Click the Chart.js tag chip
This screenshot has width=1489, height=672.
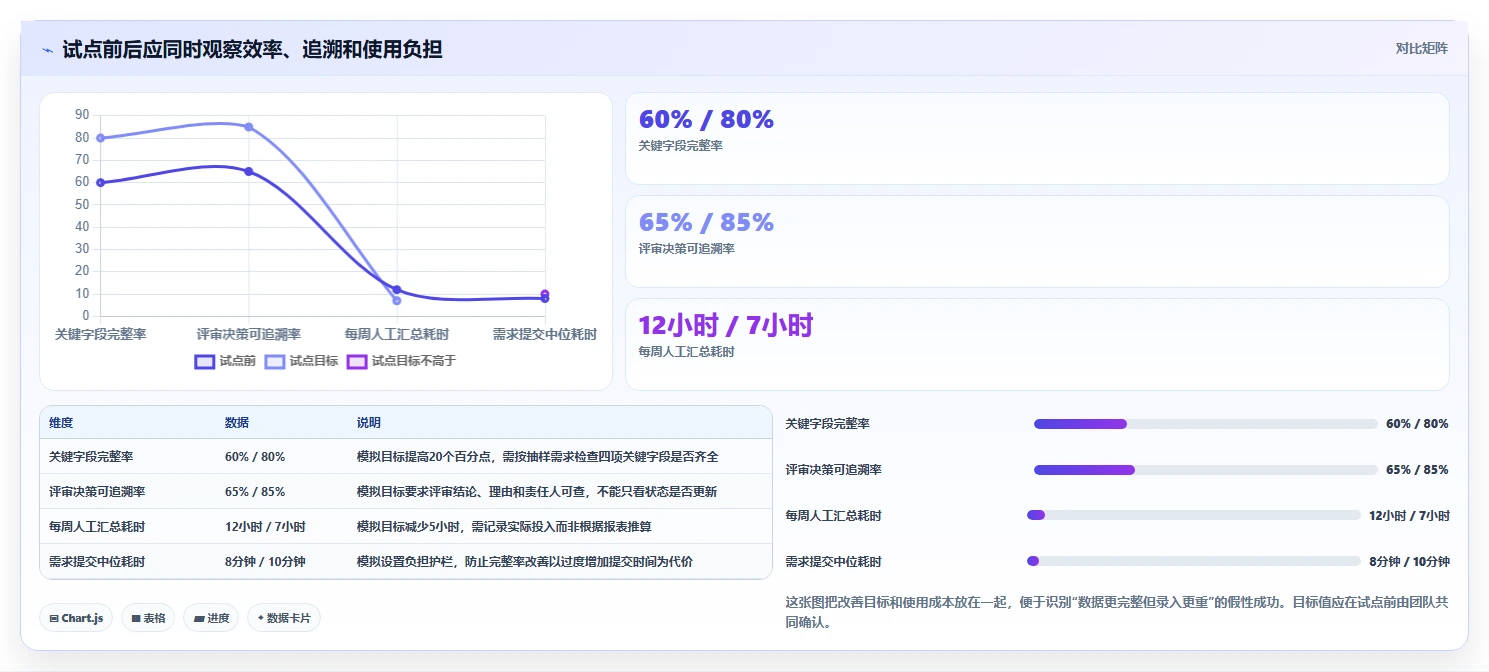click(x=77, y=618)
